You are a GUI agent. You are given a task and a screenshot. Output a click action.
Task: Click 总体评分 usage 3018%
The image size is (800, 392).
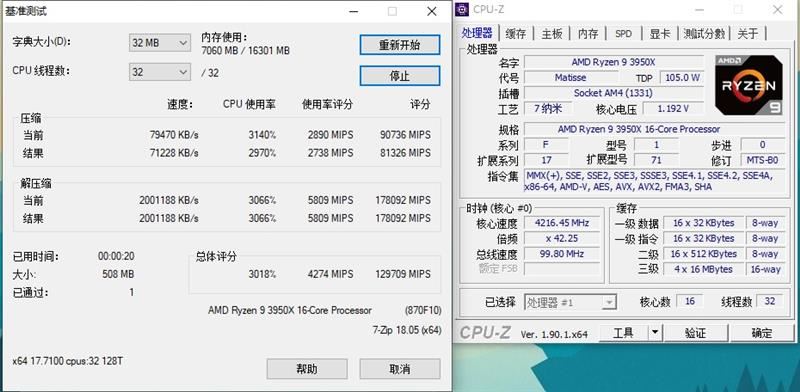pyautogui.click(x=262, y=274)
